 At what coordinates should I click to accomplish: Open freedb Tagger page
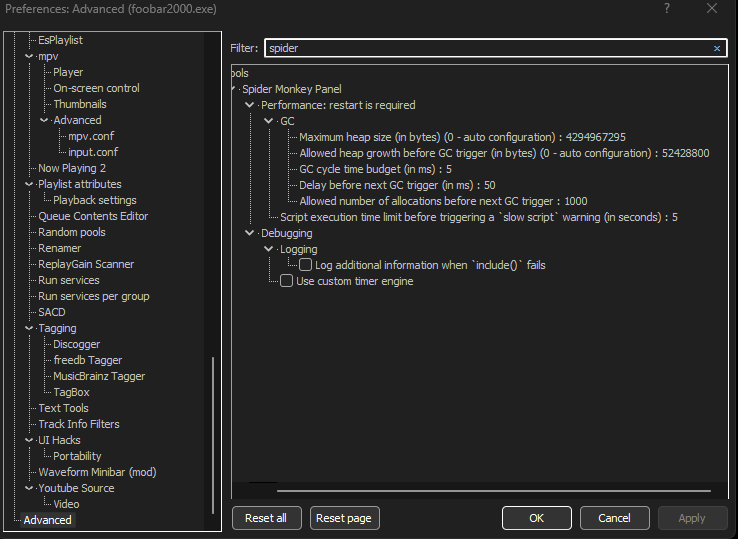(x=88, y=361)
